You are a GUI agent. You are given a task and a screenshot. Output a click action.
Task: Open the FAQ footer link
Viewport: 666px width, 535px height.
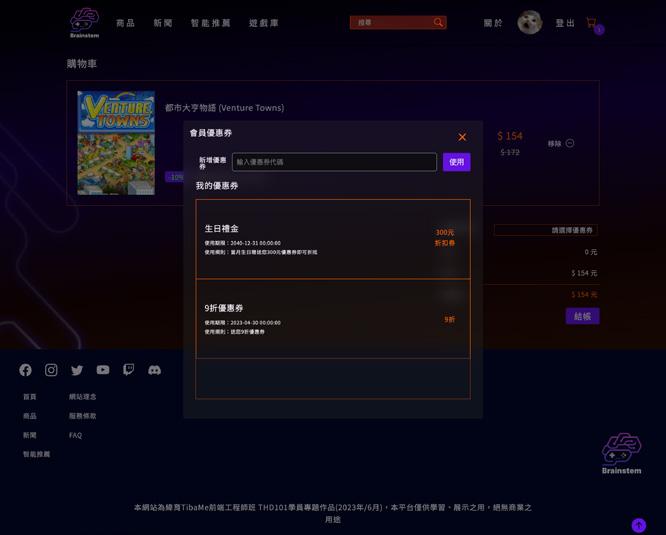point(75,435)
